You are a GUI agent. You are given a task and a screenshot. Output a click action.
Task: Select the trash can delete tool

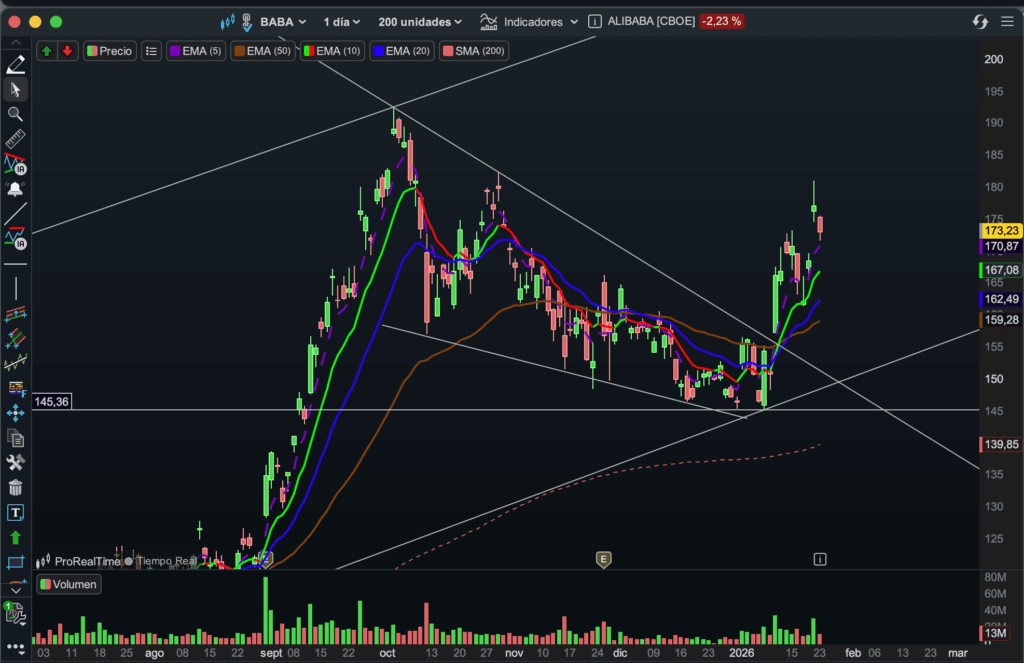point(16,488)
